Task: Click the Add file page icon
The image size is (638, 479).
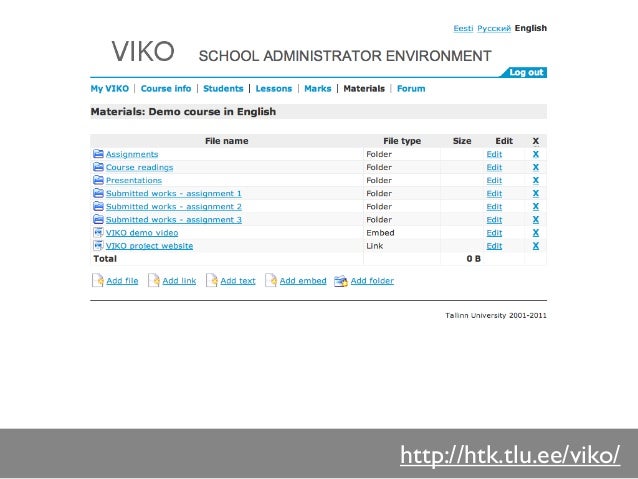Action: pos(98,280)
